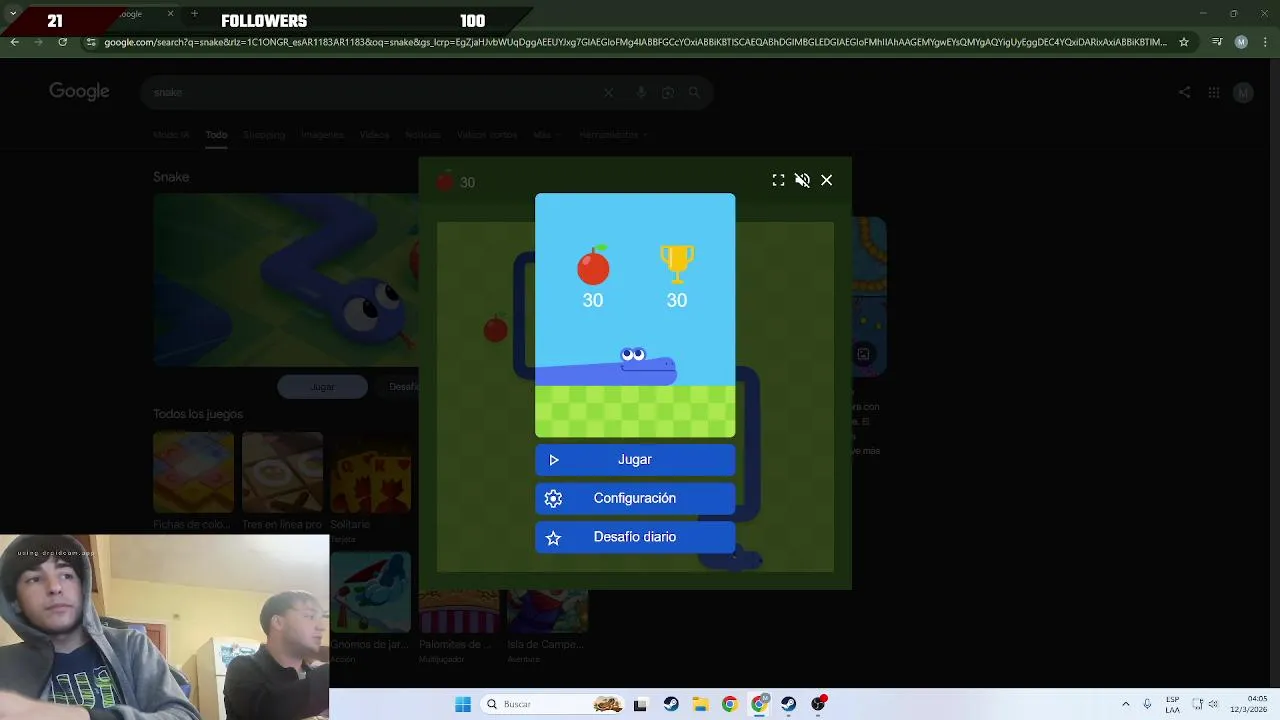Screen dimensions: 1280x720
Task: Click the red apple score icon in menu card
Action: coord(593,265)
